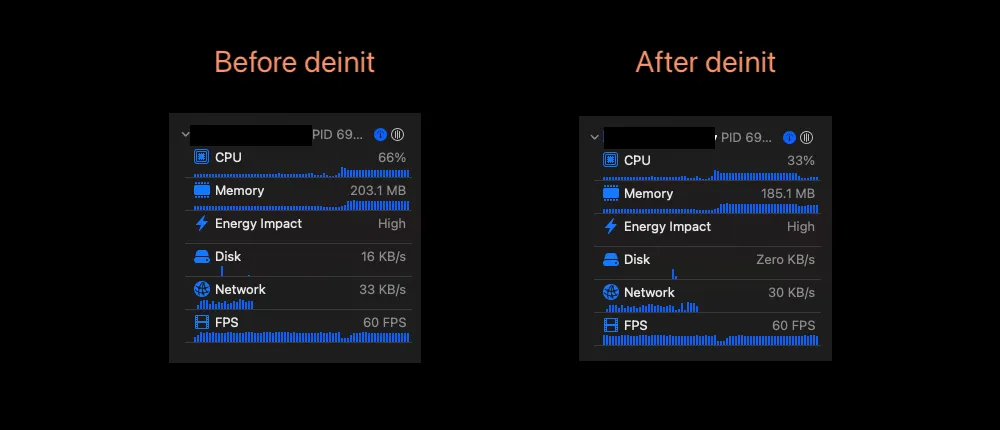Screen dimensions: 1000x430
Task: Click Network globe icon in Before deinit panel
Action: 201,289
